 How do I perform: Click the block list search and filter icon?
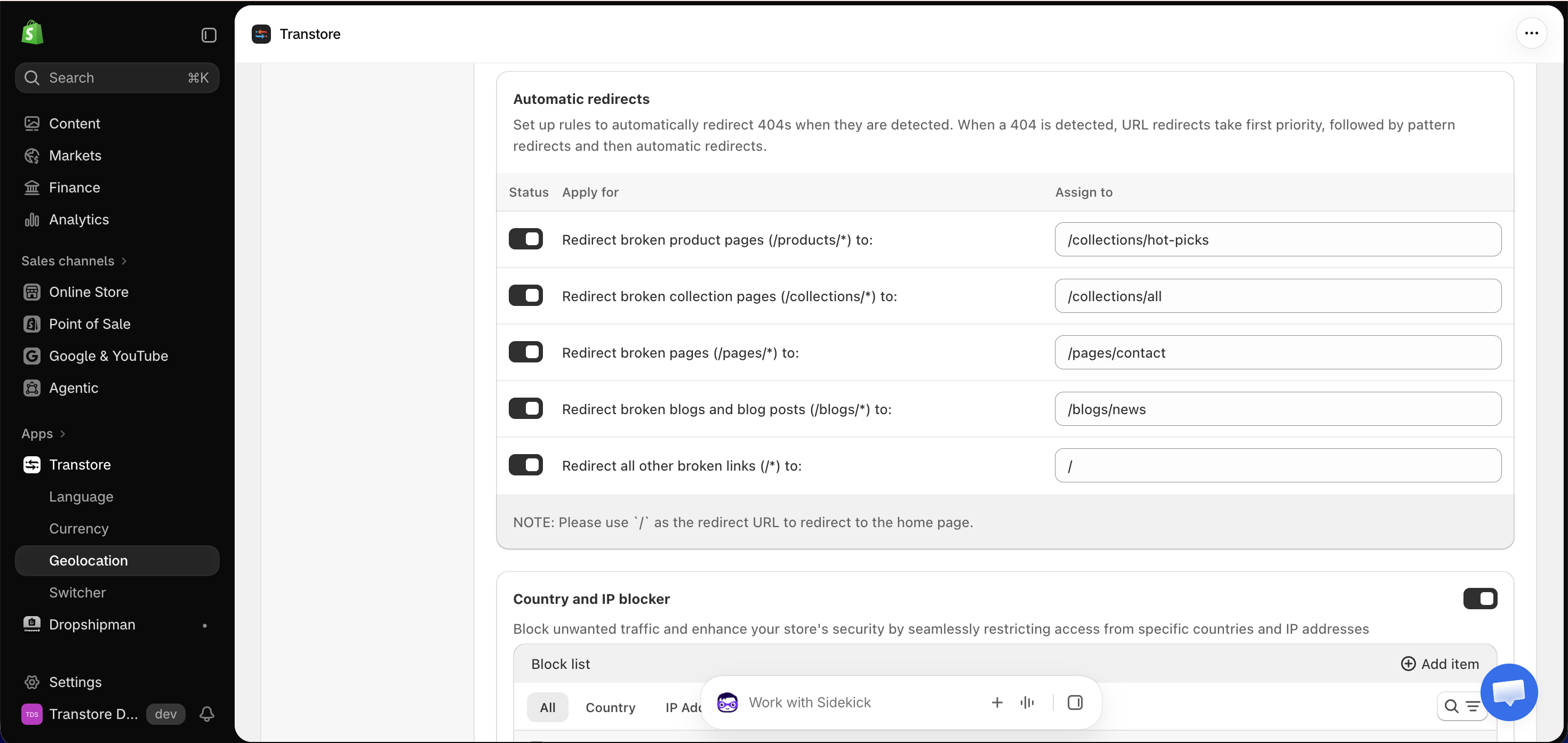point(1461,706)
